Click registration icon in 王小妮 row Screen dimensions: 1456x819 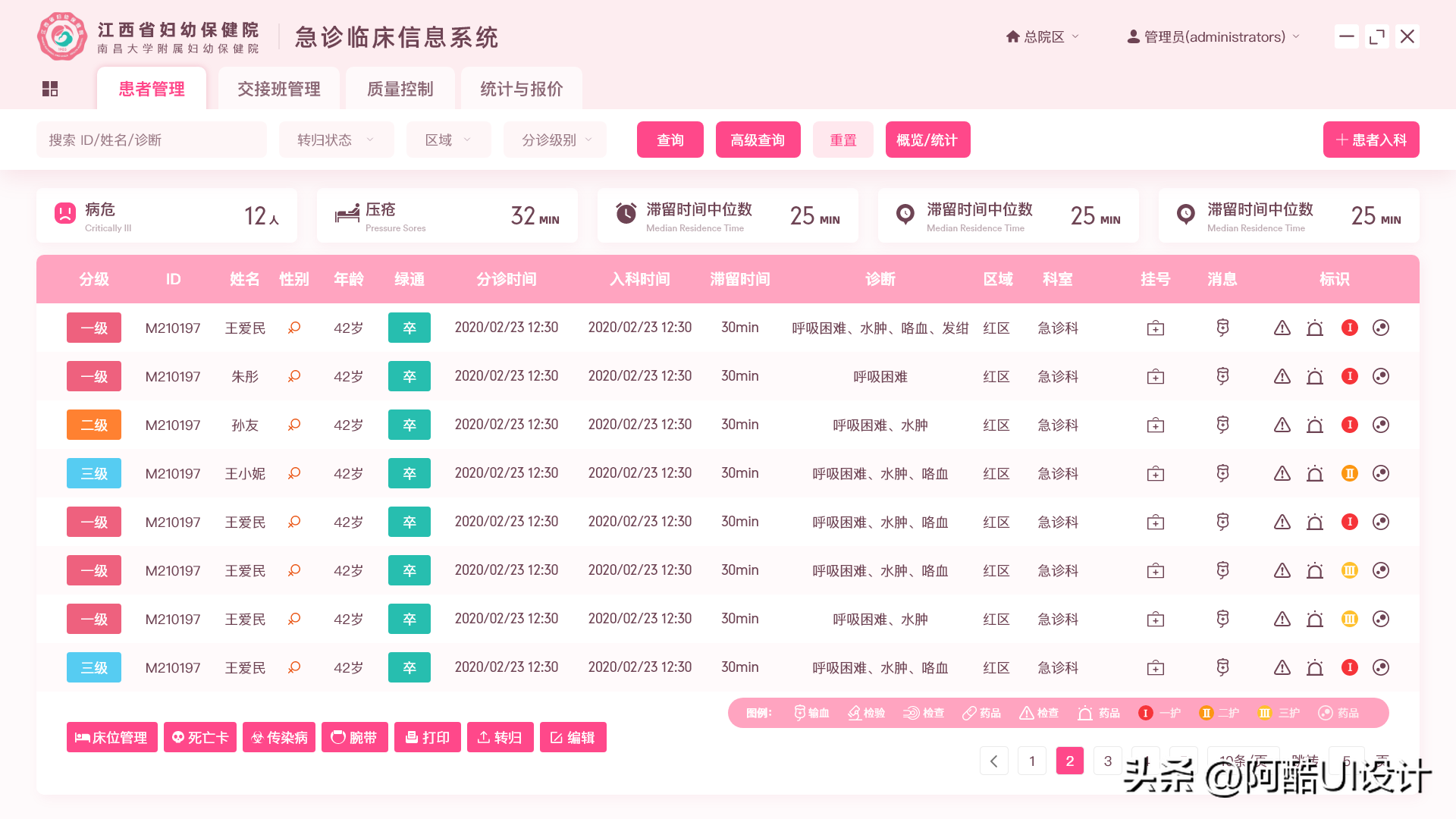click(x=1156, y=474)
